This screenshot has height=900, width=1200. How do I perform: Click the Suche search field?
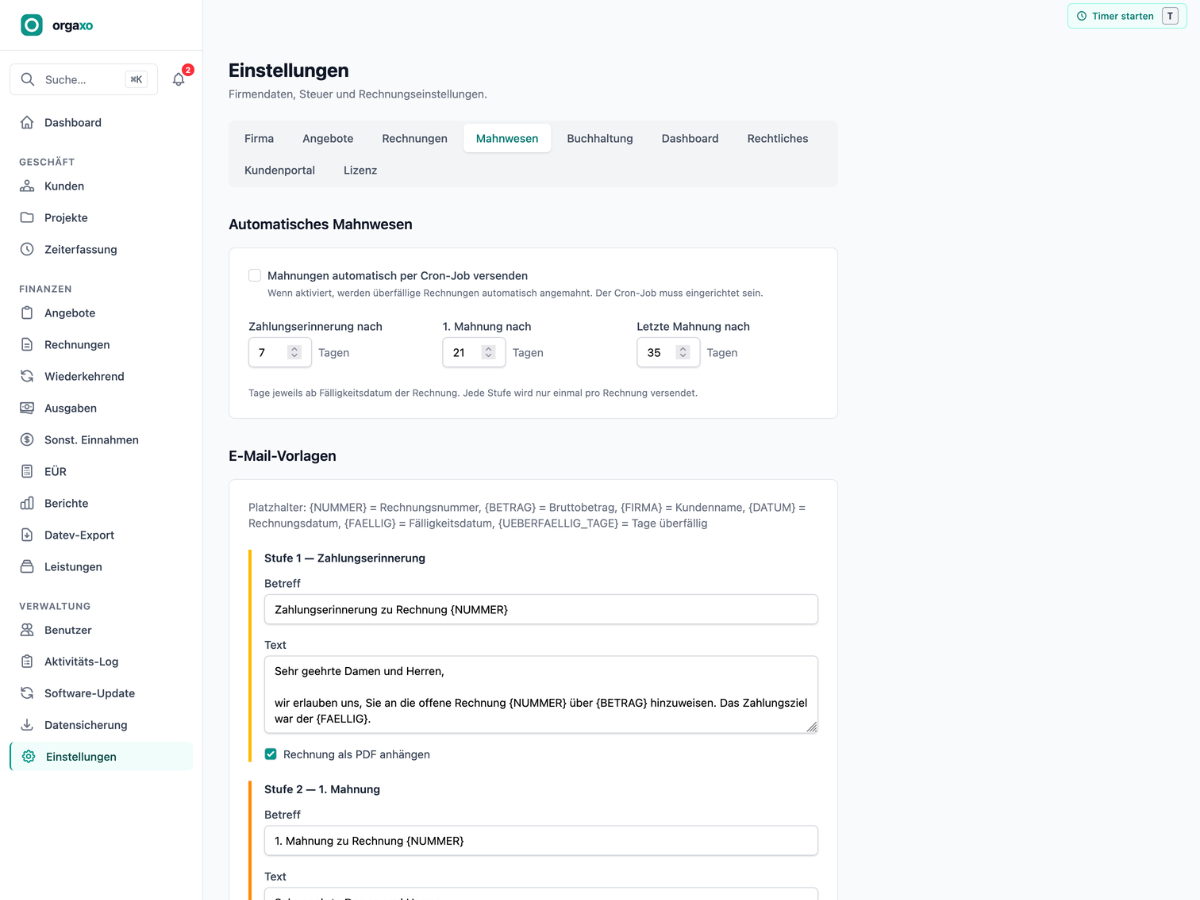coord(84,79)
